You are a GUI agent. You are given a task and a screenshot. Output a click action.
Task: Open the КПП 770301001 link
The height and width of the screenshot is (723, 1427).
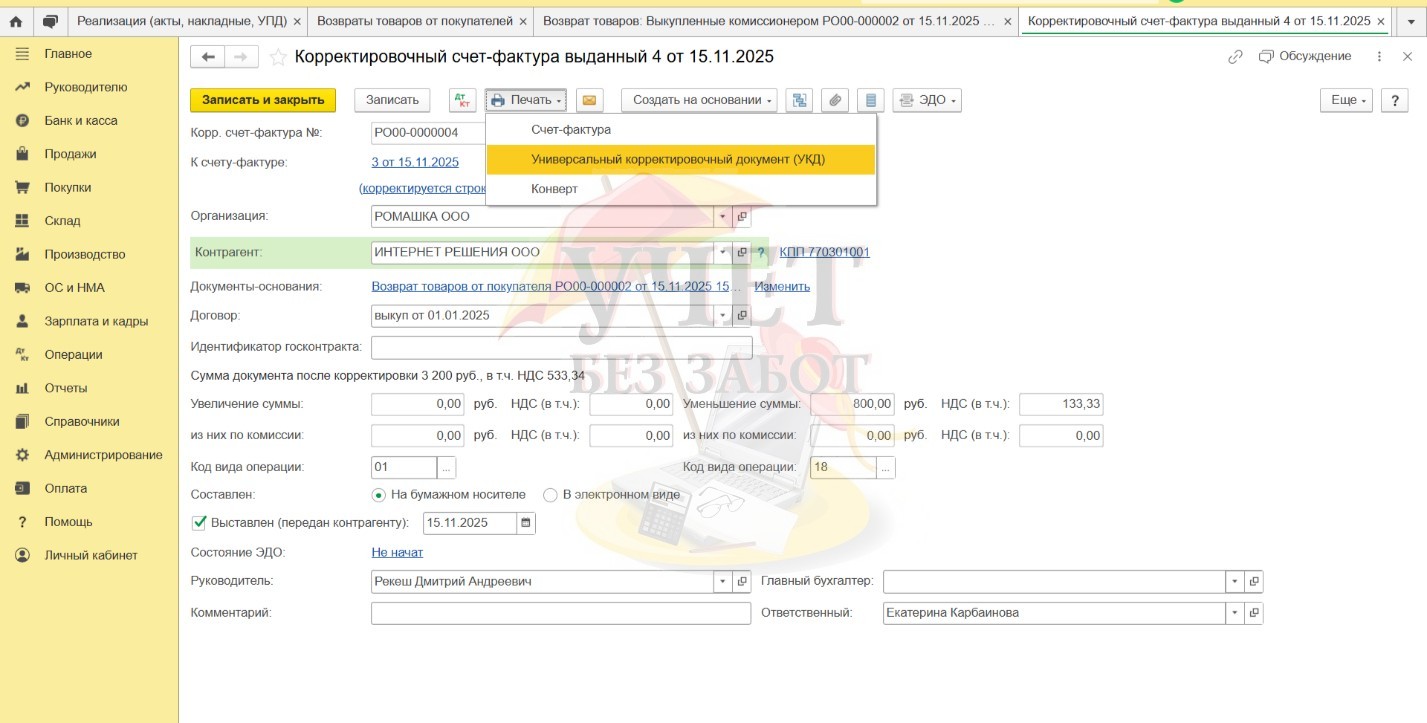[x=824, y=252]
